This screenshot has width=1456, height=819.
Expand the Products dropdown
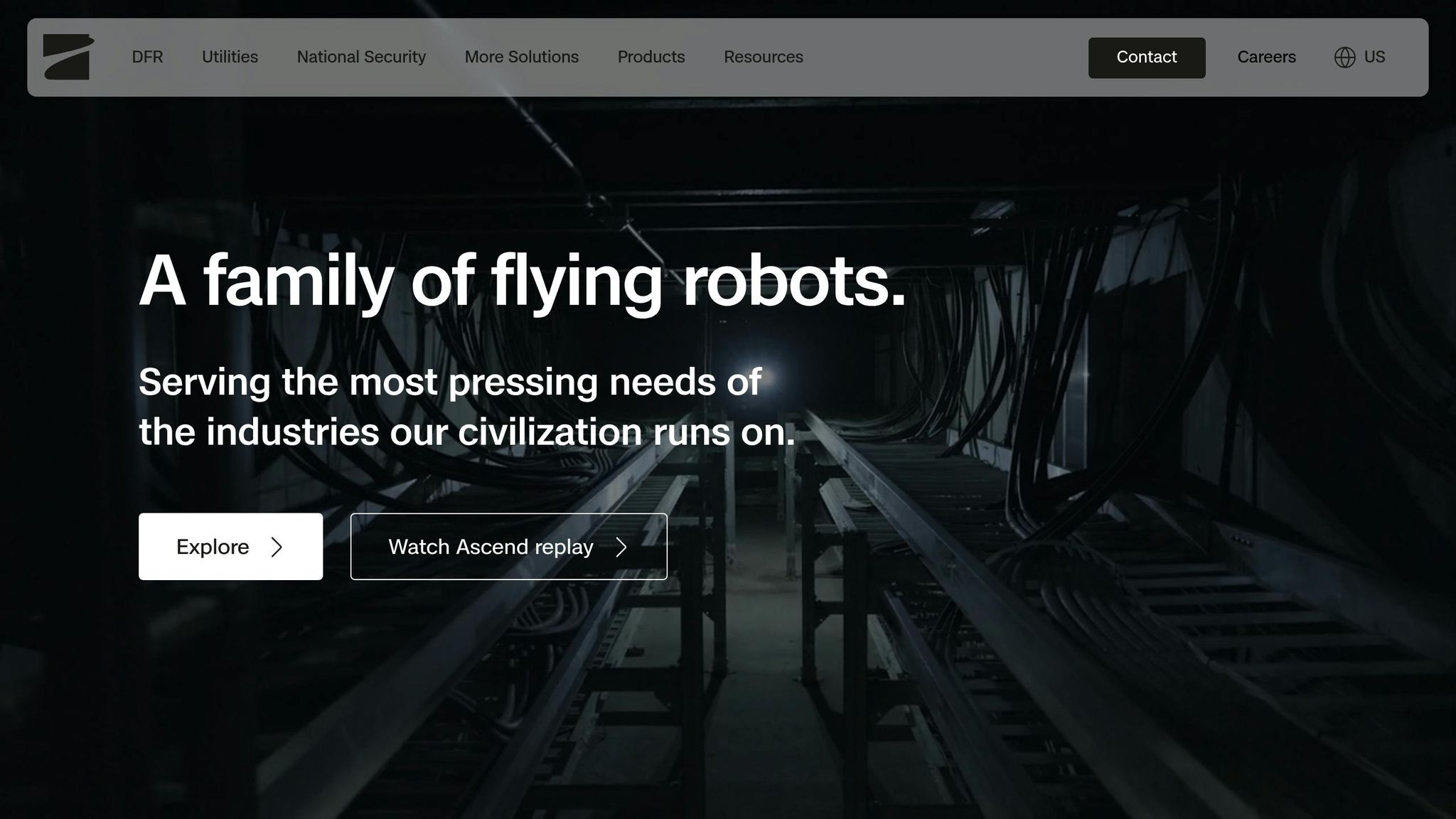[651, 57]
